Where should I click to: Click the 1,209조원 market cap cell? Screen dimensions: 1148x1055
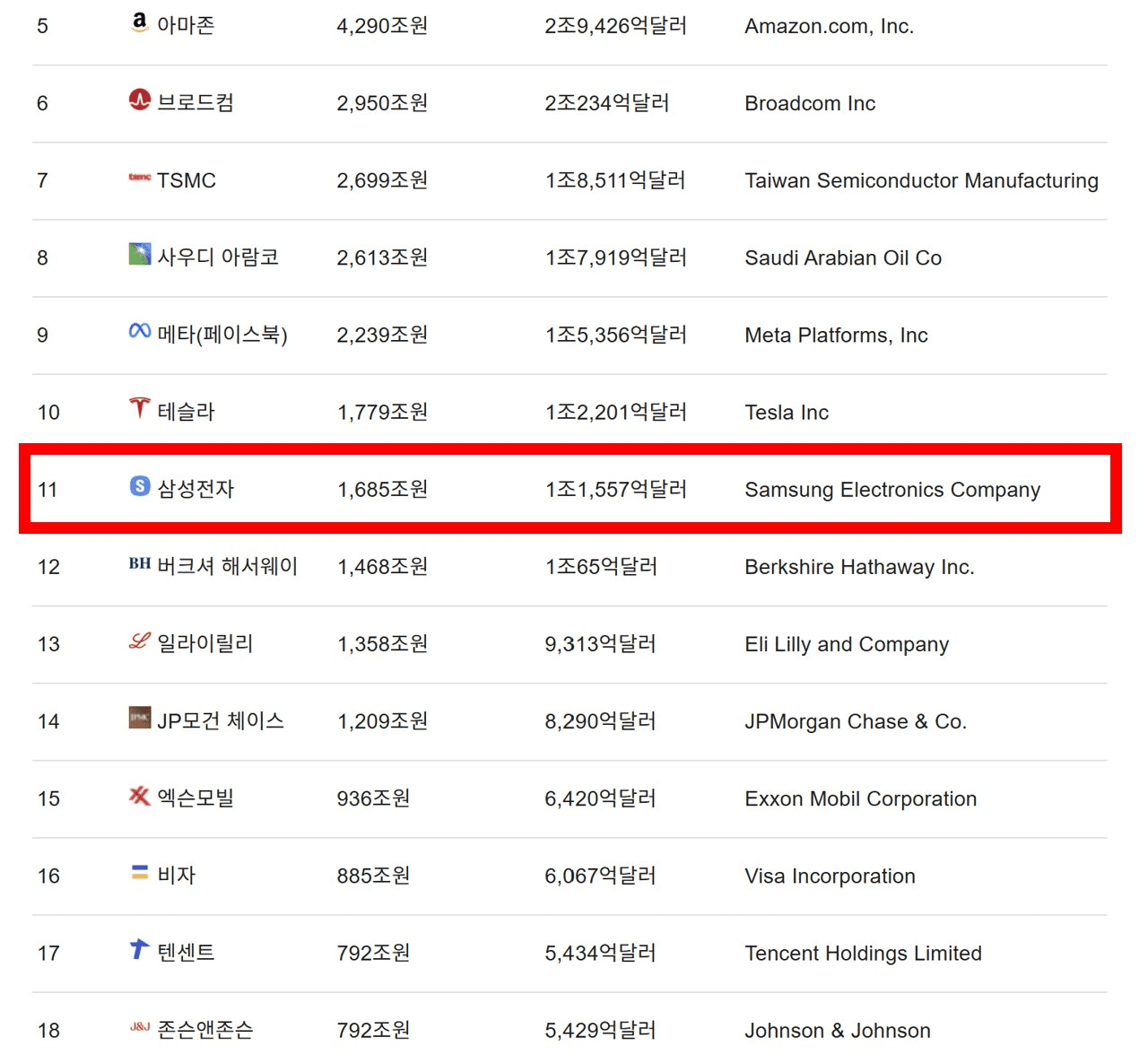382,720
